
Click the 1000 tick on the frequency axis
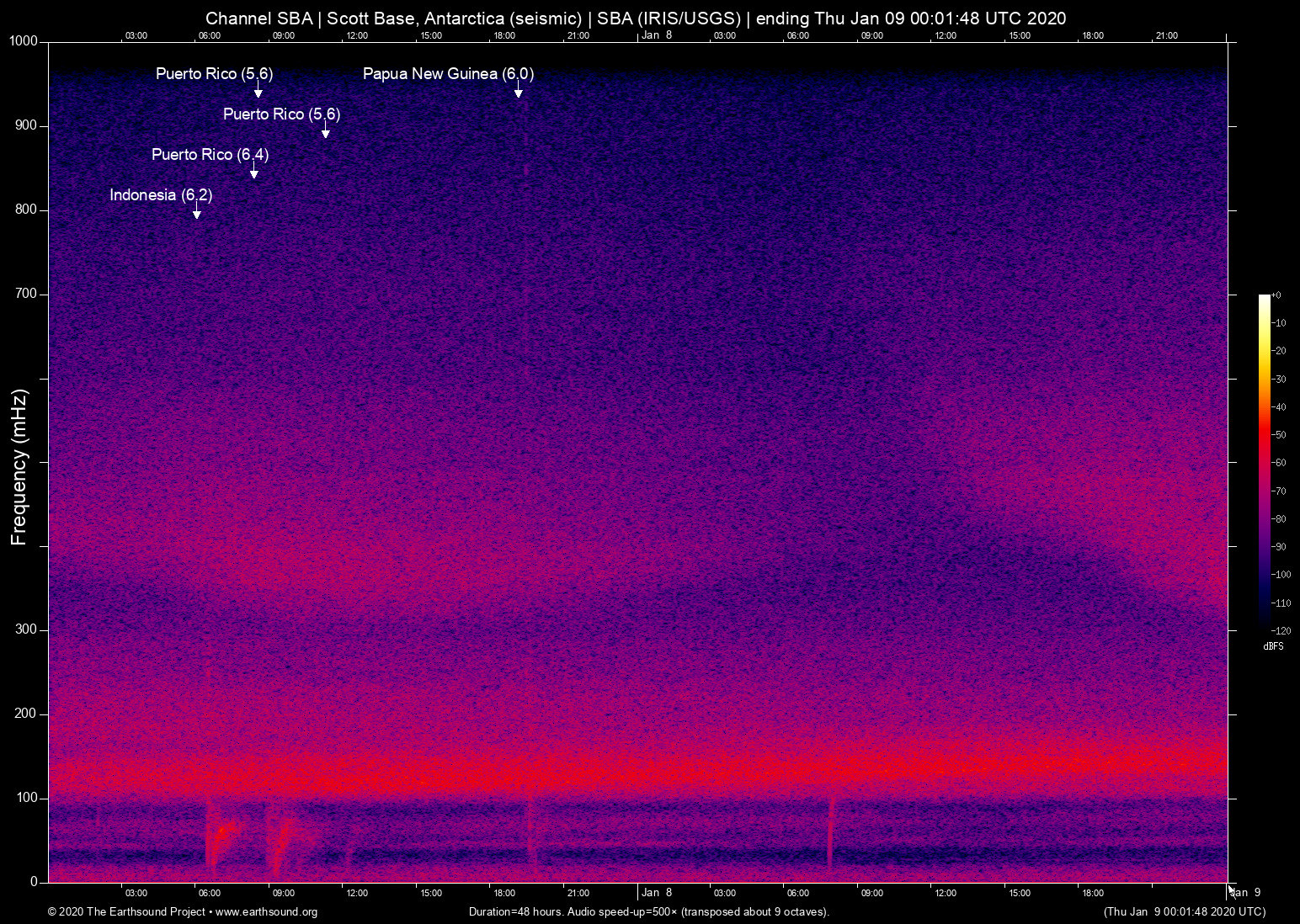[24, 41]
